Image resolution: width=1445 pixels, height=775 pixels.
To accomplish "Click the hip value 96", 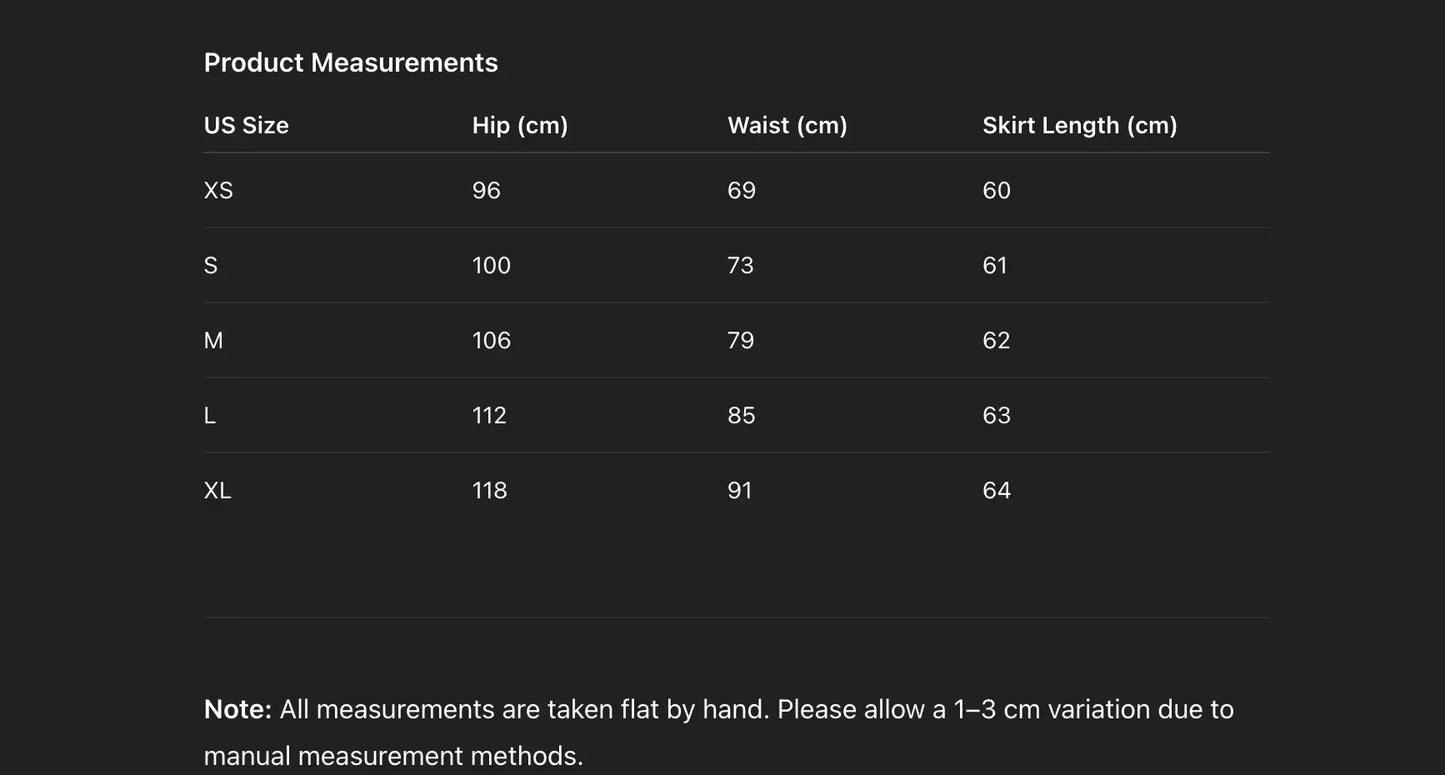I will [x=486, y=190].
